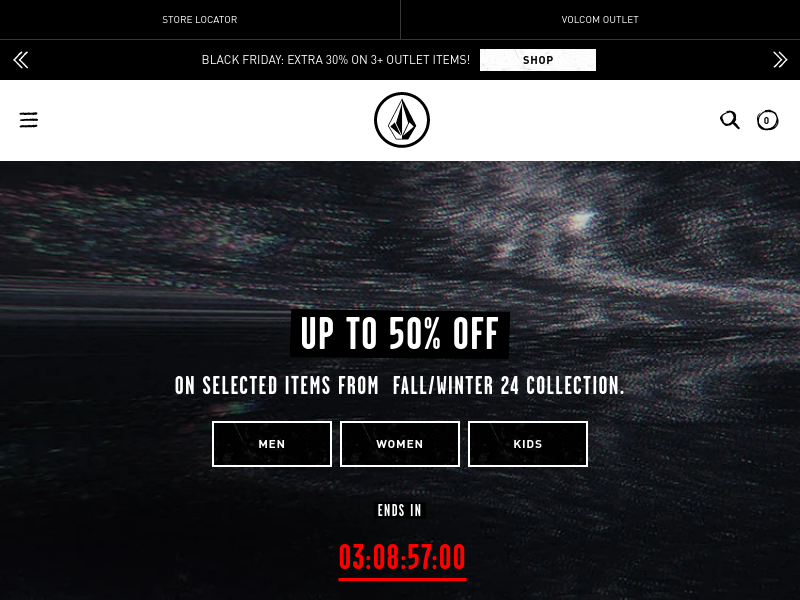Show the previous promo banner message

point(21,60)
